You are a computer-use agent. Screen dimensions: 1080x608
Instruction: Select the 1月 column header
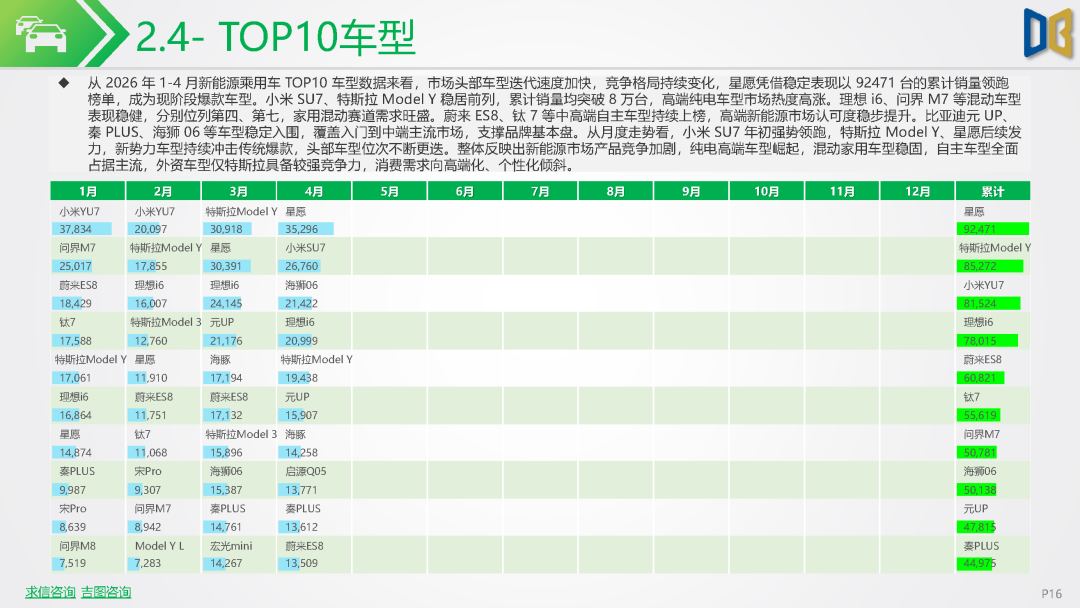pyautogui.click(x=87, y=191)
